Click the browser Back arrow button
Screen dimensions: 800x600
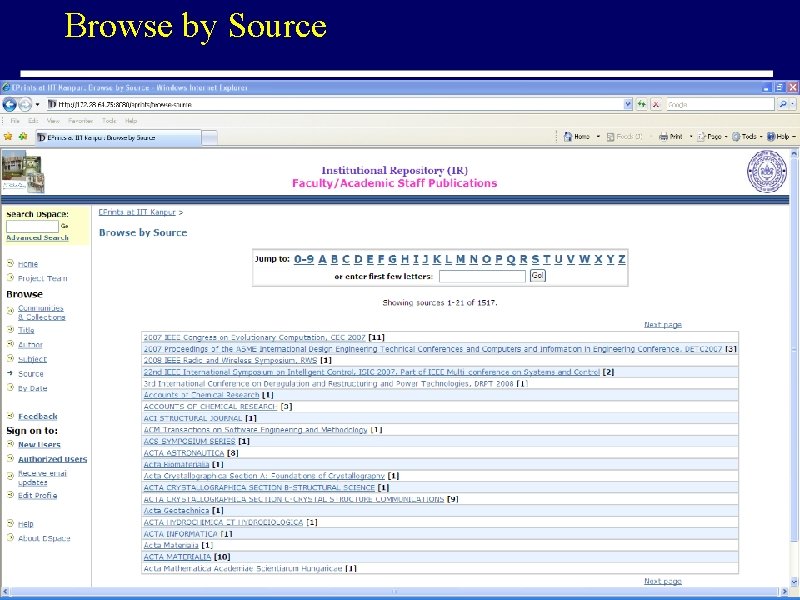tap(10, 104)
